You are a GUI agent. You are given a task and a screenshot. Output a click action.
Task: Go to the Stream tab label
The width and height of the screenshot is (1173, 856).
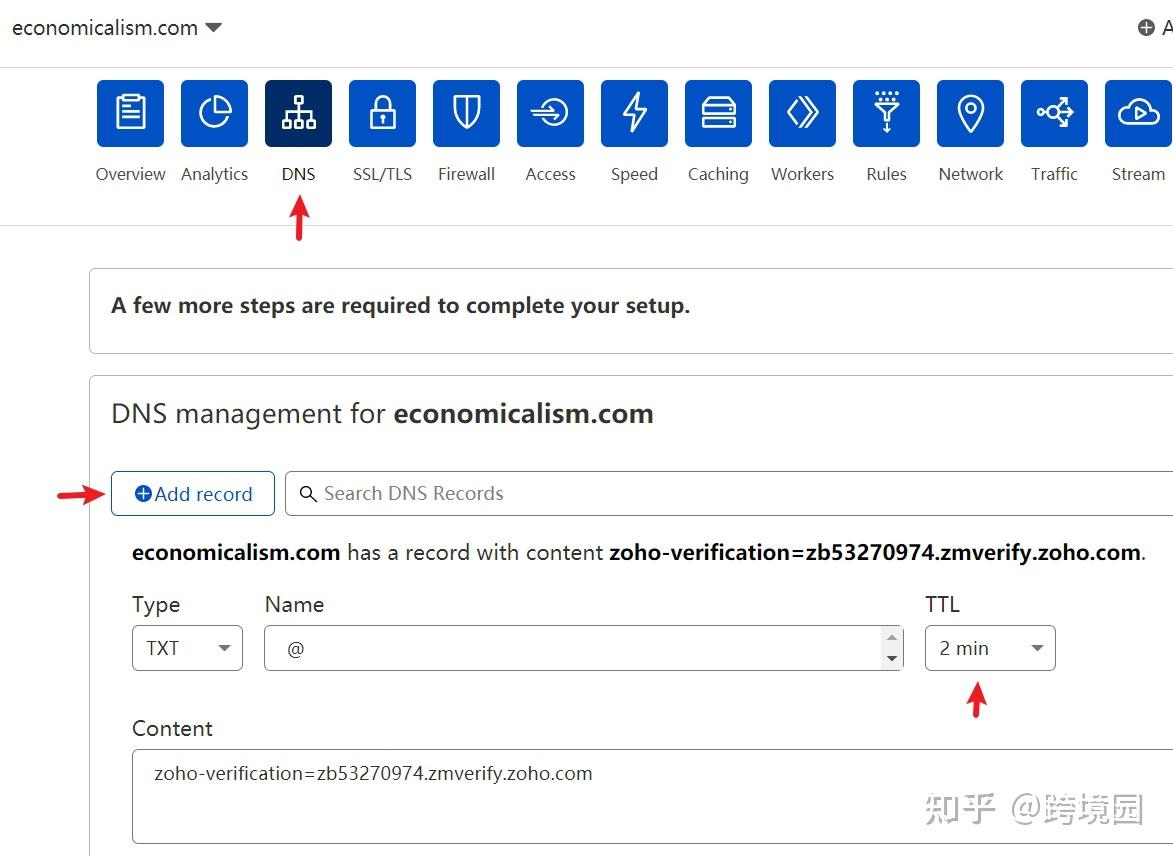[x=1139, y=174]
